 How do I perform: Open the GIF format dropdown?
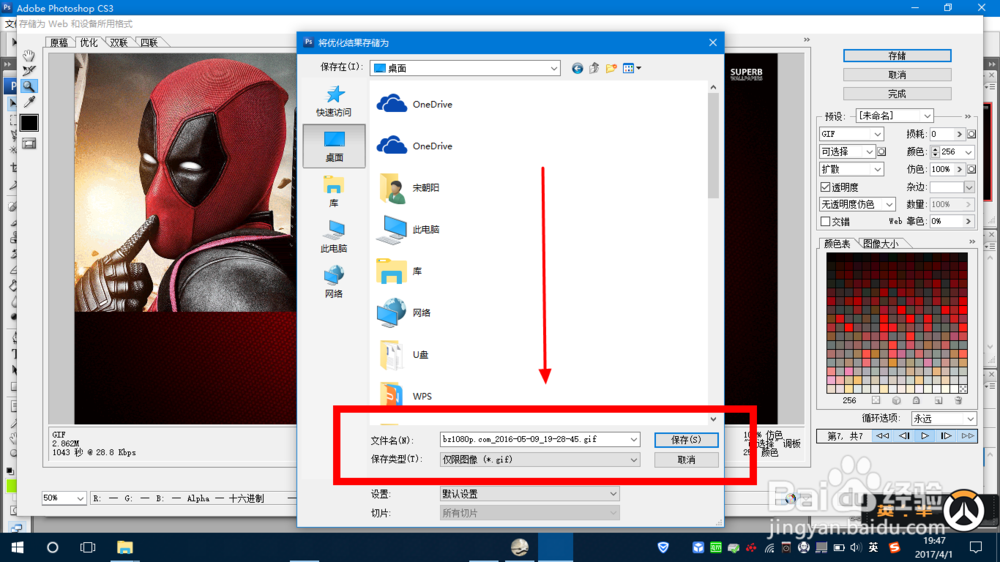coord(851,134)
